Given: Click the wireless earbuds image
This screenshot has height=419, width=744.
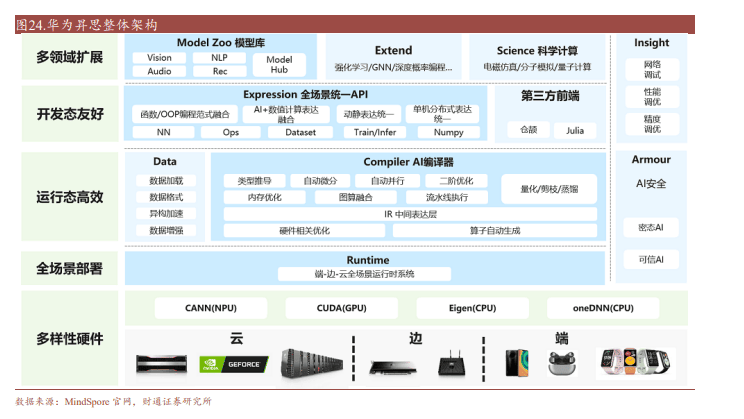Looking at the screenshot, I should coord(562,363).
